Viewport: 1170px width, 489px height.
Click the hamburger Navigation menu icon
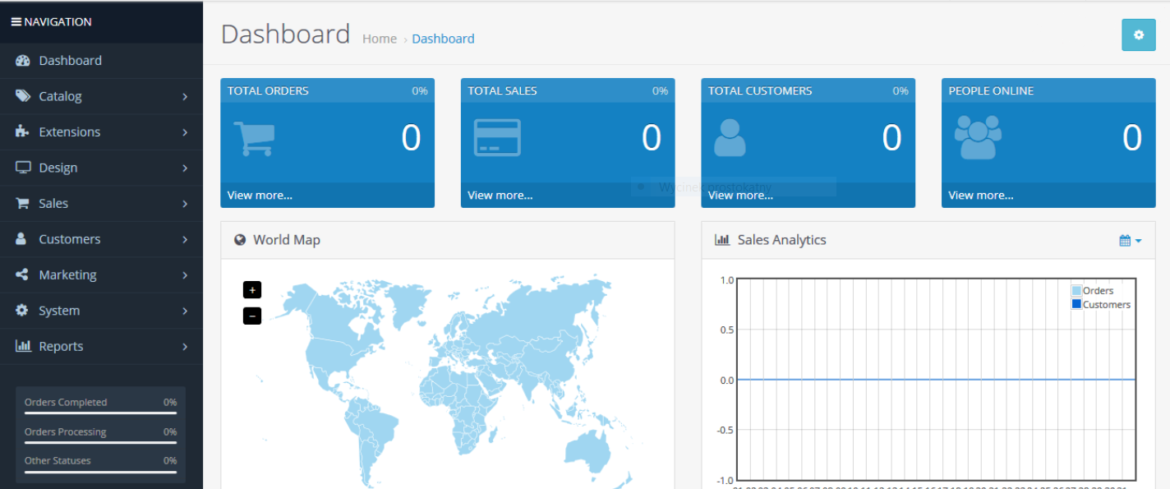point(16,22)
